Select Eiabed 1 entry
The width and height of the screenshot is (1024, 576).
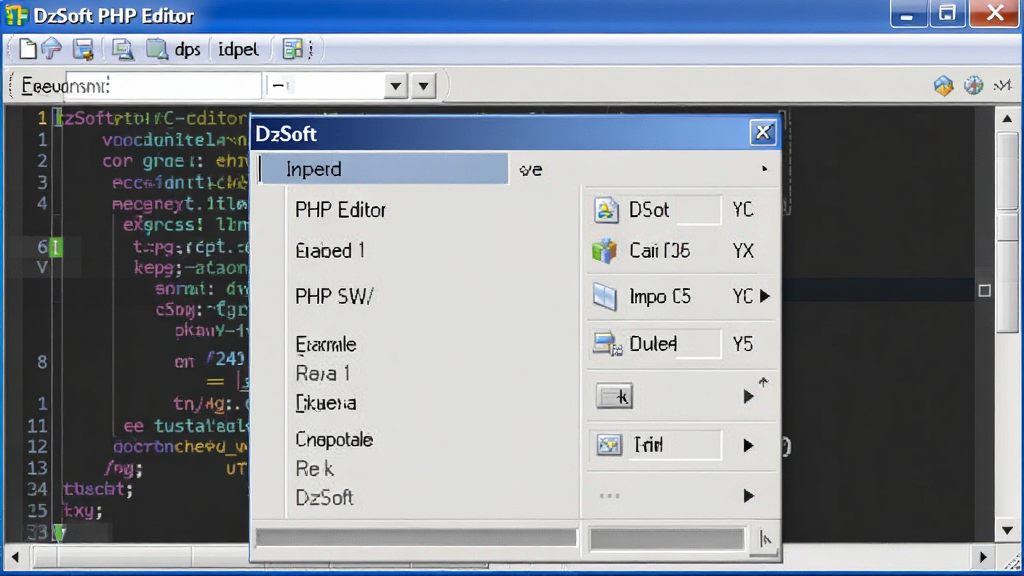tap(330, 251)
